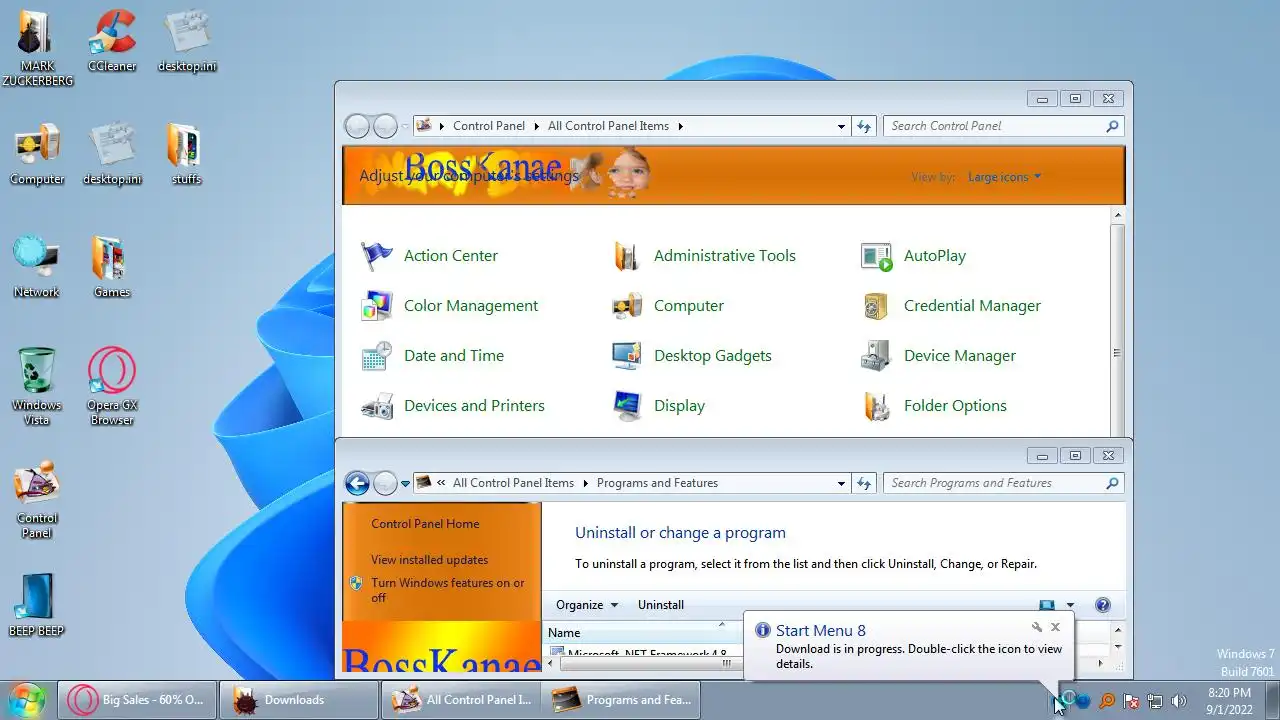Refresh the All Control Panel Items window

tap(865, 126)
